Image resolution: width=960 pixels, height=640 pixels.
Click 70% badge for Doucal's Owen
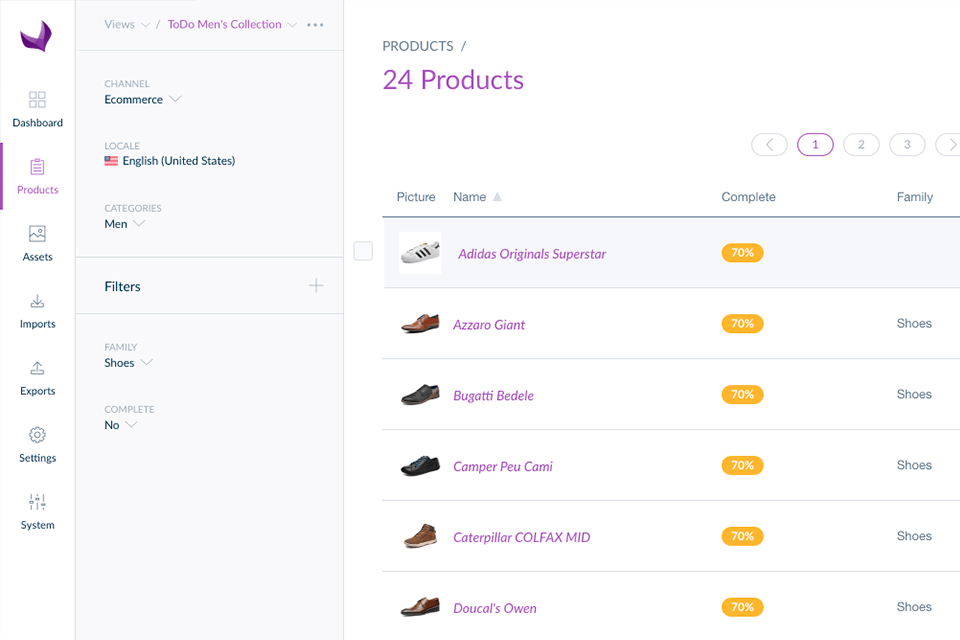tap(742, 607)
